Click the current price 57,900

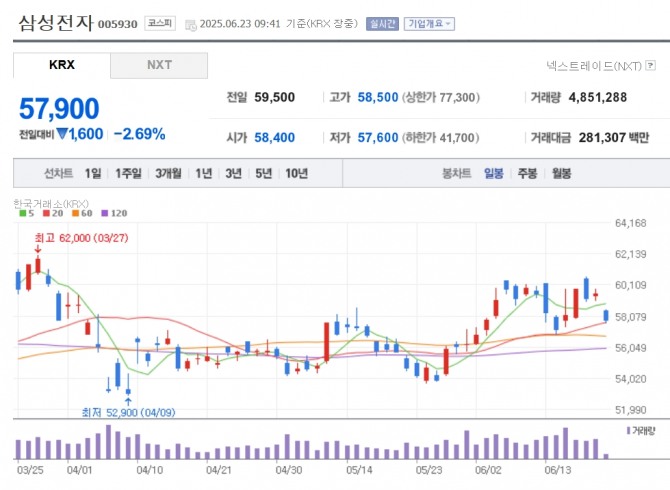click(x=59, y=109)
